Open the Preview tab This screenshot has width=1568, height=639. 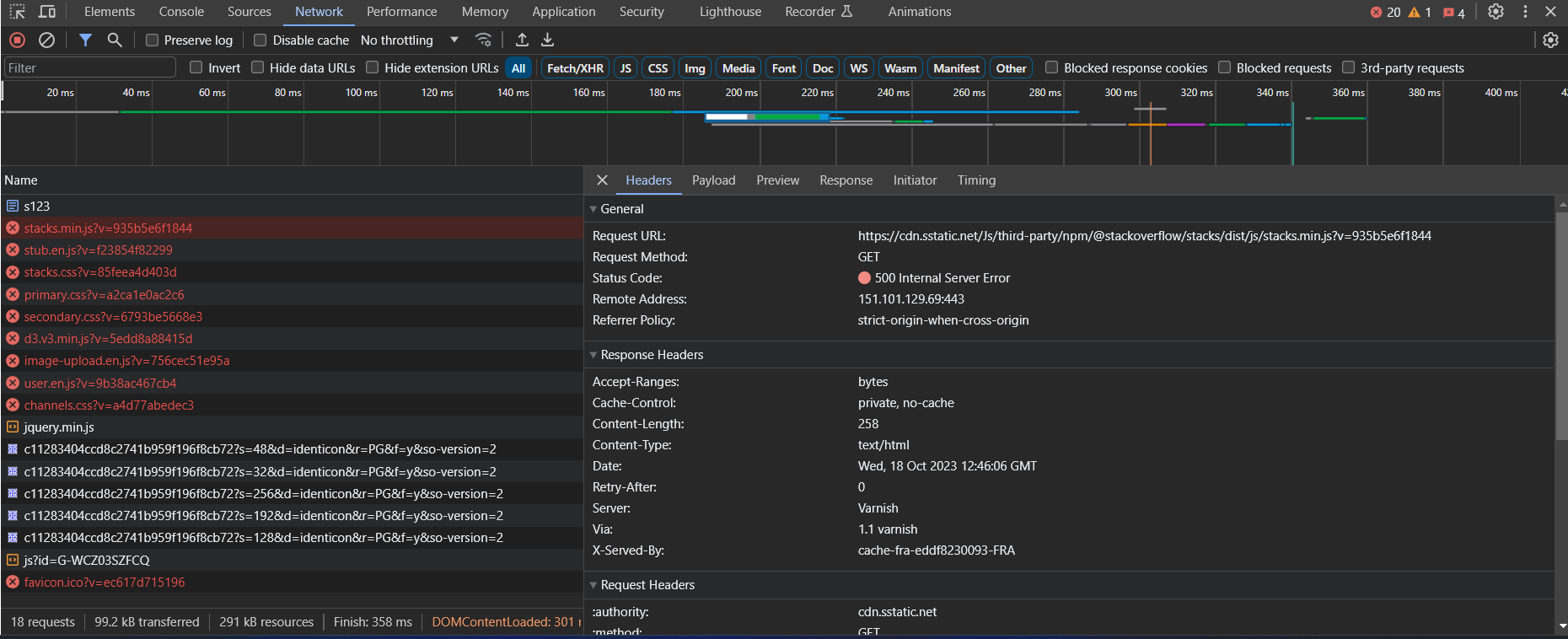(x=778, y=180)
